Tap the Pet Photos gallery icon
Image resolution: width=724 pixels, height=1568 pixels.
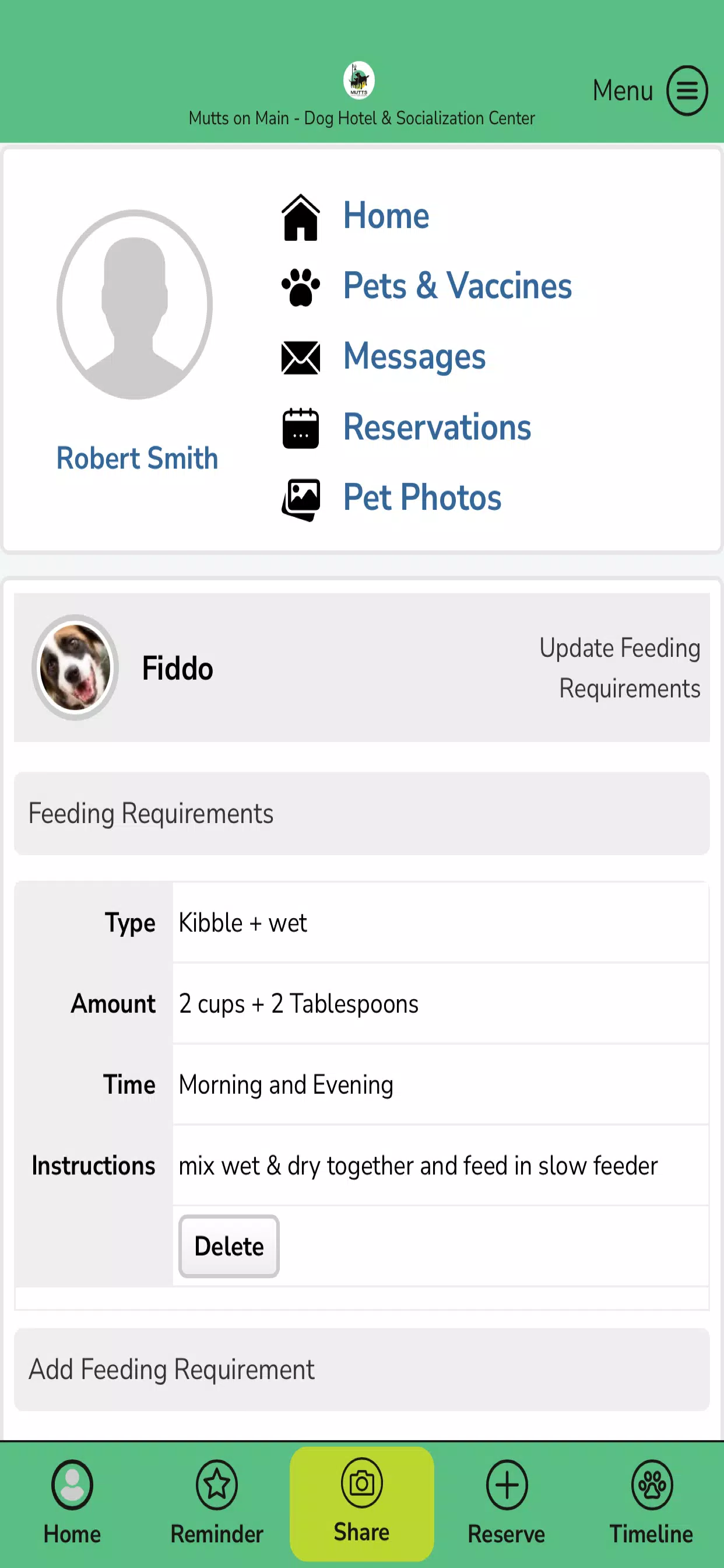tap(301, 500)
